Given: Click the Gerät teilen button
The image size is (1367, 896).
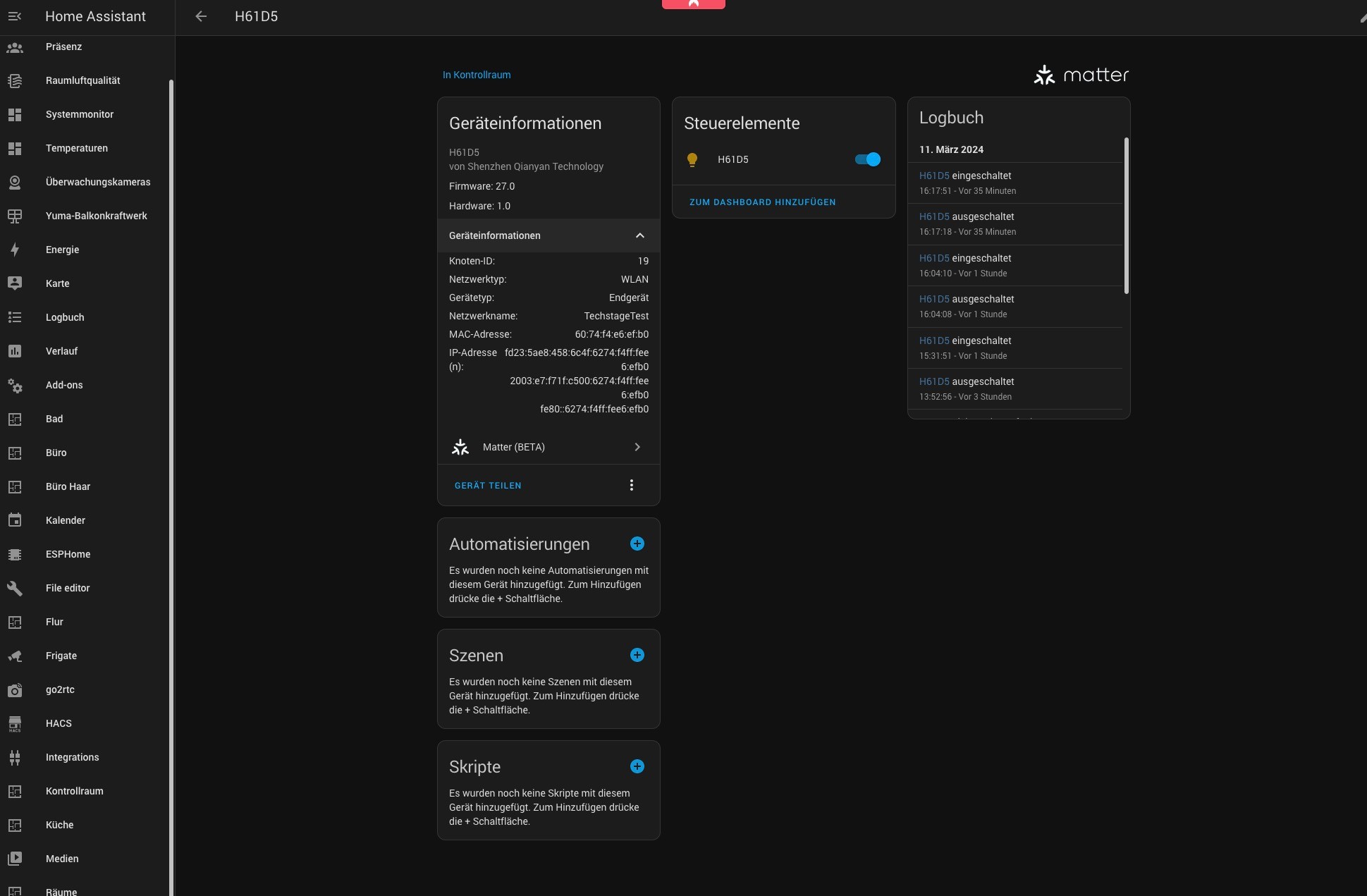Looking at the screenshot, I should 488,486.
